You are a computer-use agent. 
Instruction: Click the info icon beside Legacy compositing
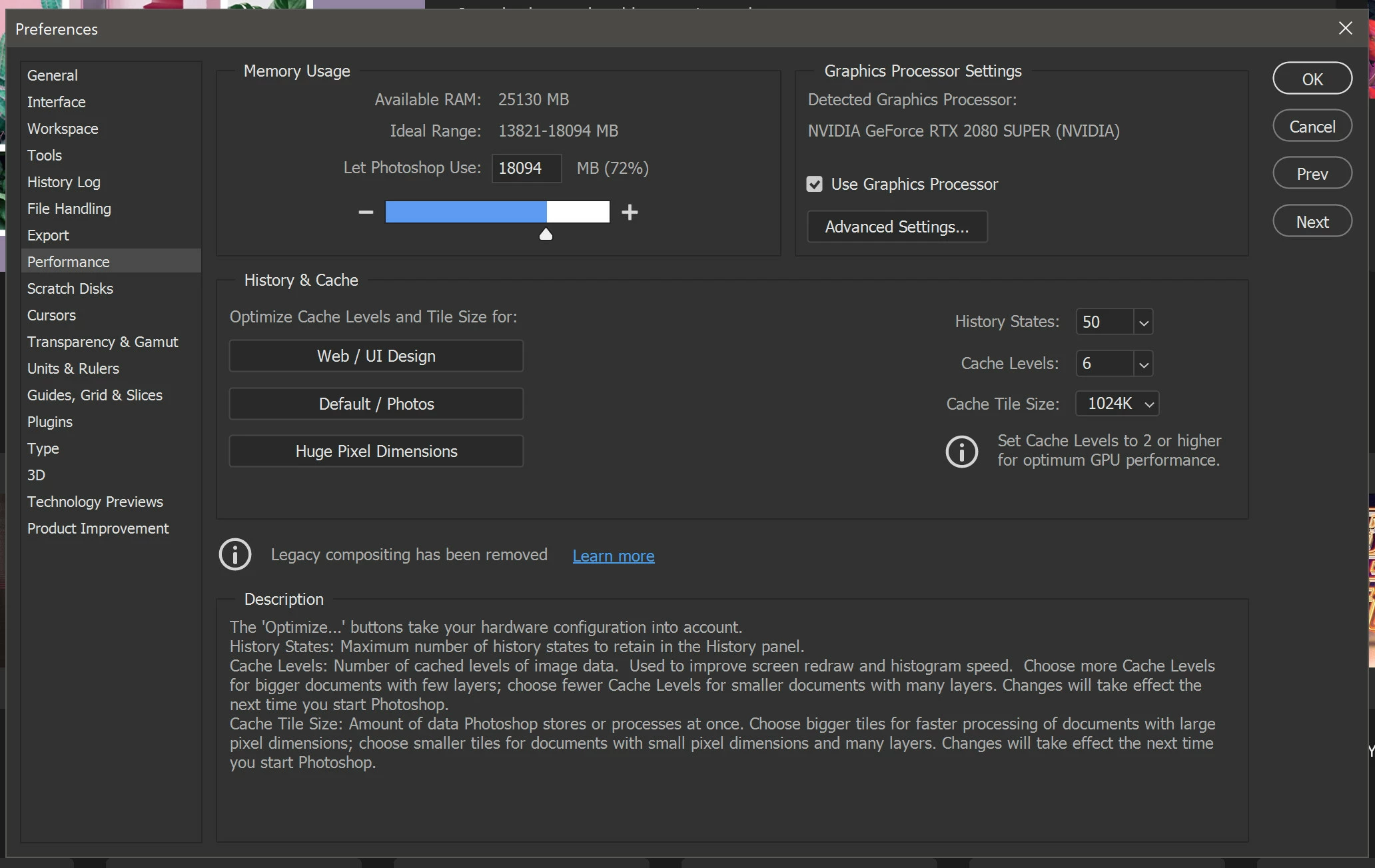coord(235,554)
